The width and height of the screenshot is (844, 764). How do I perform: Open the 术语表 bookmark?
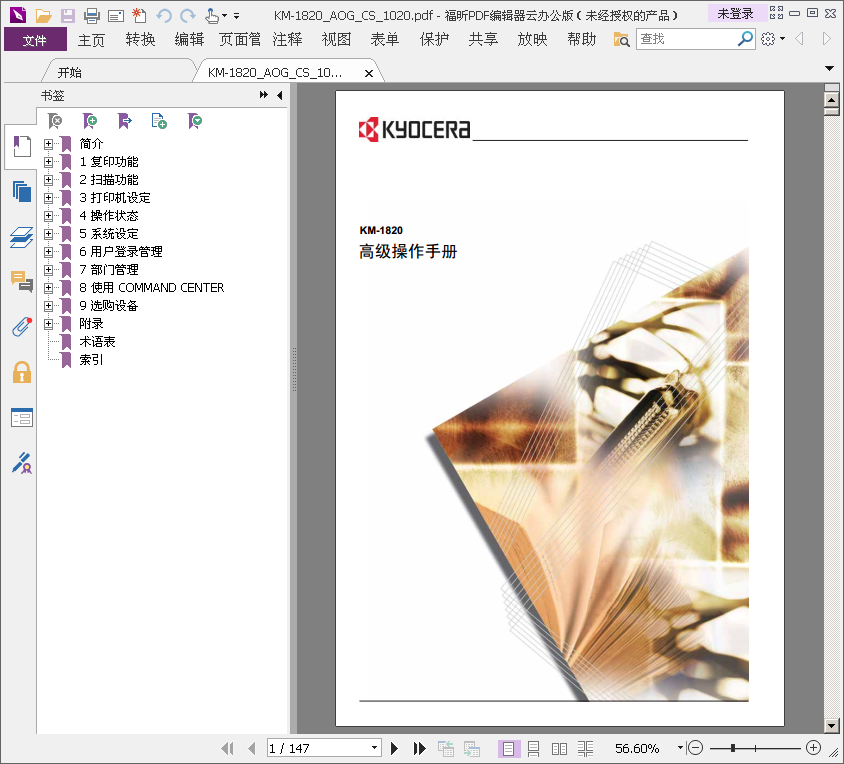click(x=97, y=341)
